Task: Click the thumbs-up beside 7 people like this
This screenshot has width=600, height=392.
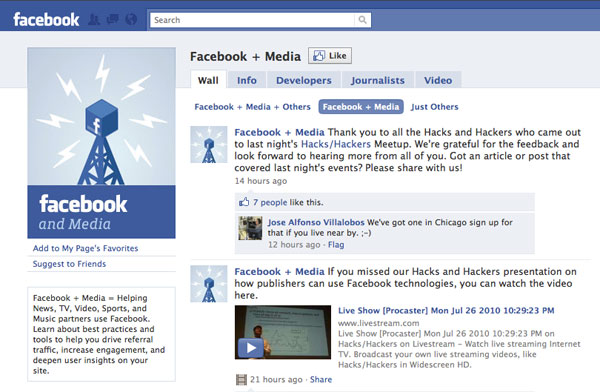Action: 244,202
